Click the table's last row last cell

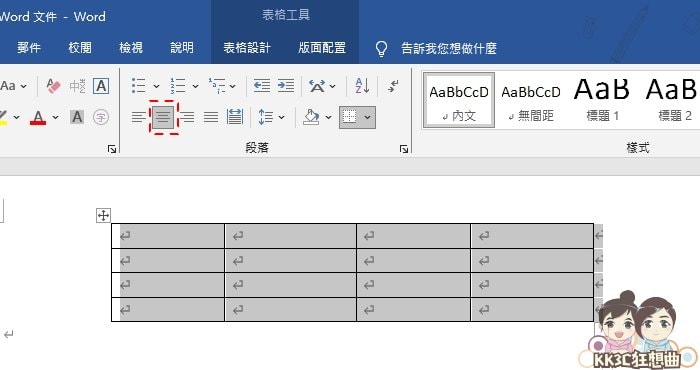click(532, 309)
